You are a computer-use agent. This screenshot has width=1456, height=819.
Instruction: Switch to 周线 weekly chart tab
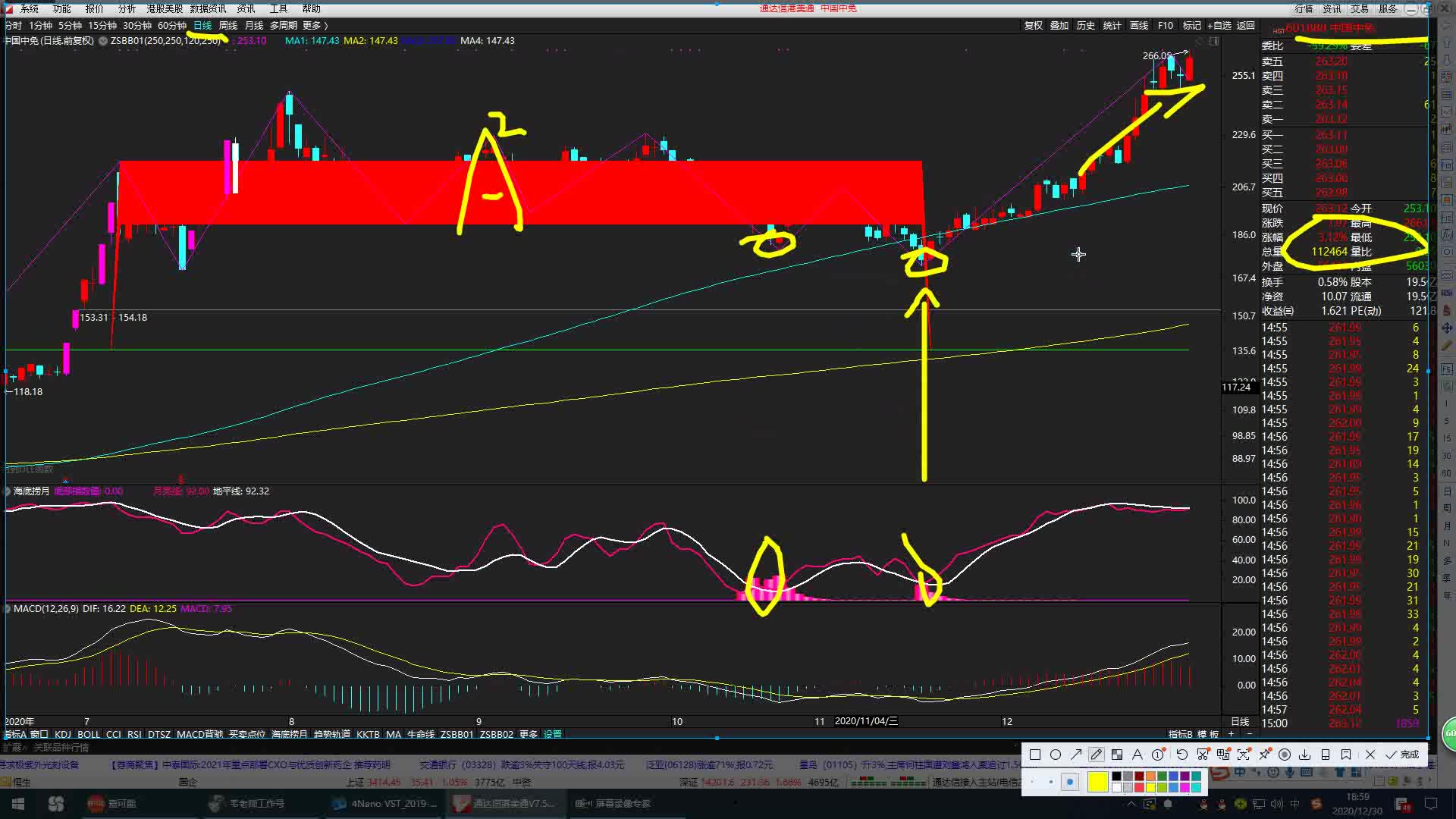coord(227,25)
